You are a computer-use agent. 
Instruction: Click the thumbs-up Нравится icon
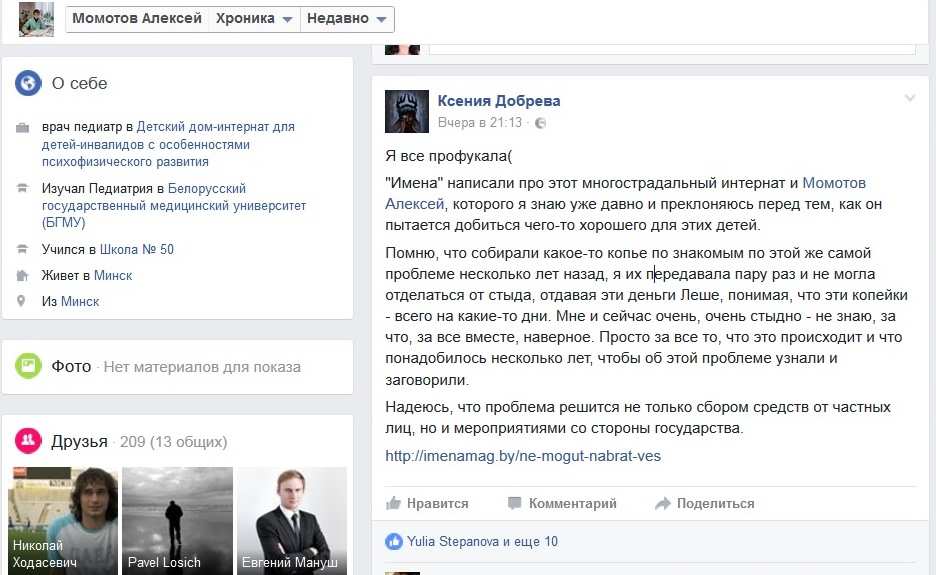coord(393,503)
